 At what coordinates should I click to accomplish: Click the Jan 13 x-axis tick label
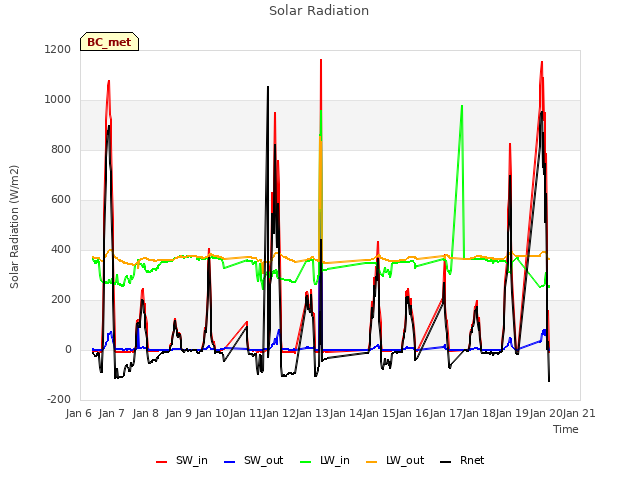(312, 414)
